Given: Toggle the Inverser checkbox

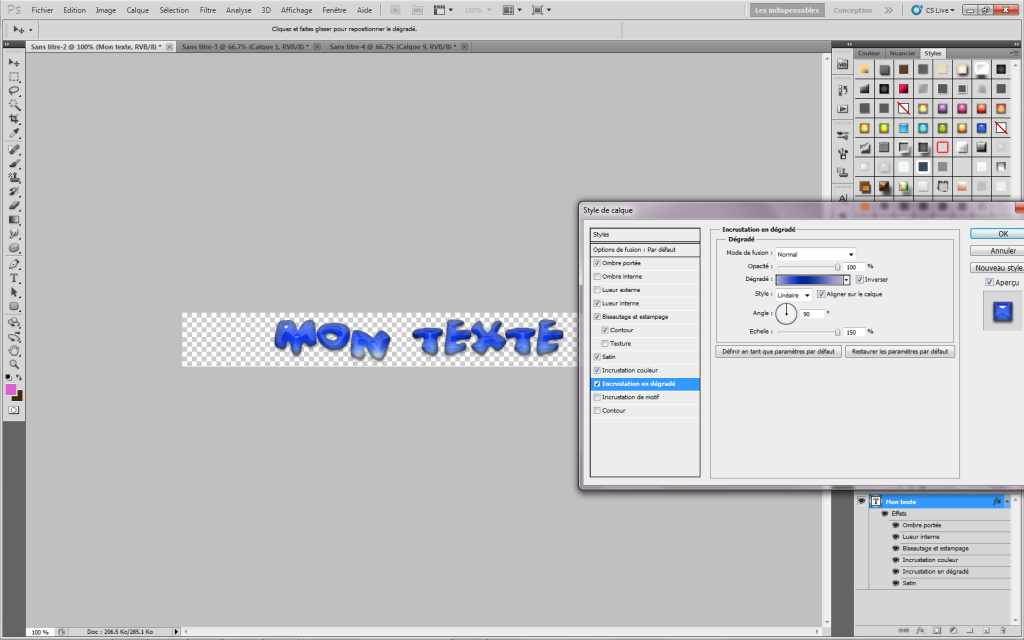Looking at the screenshot, I should coord(859,280).
